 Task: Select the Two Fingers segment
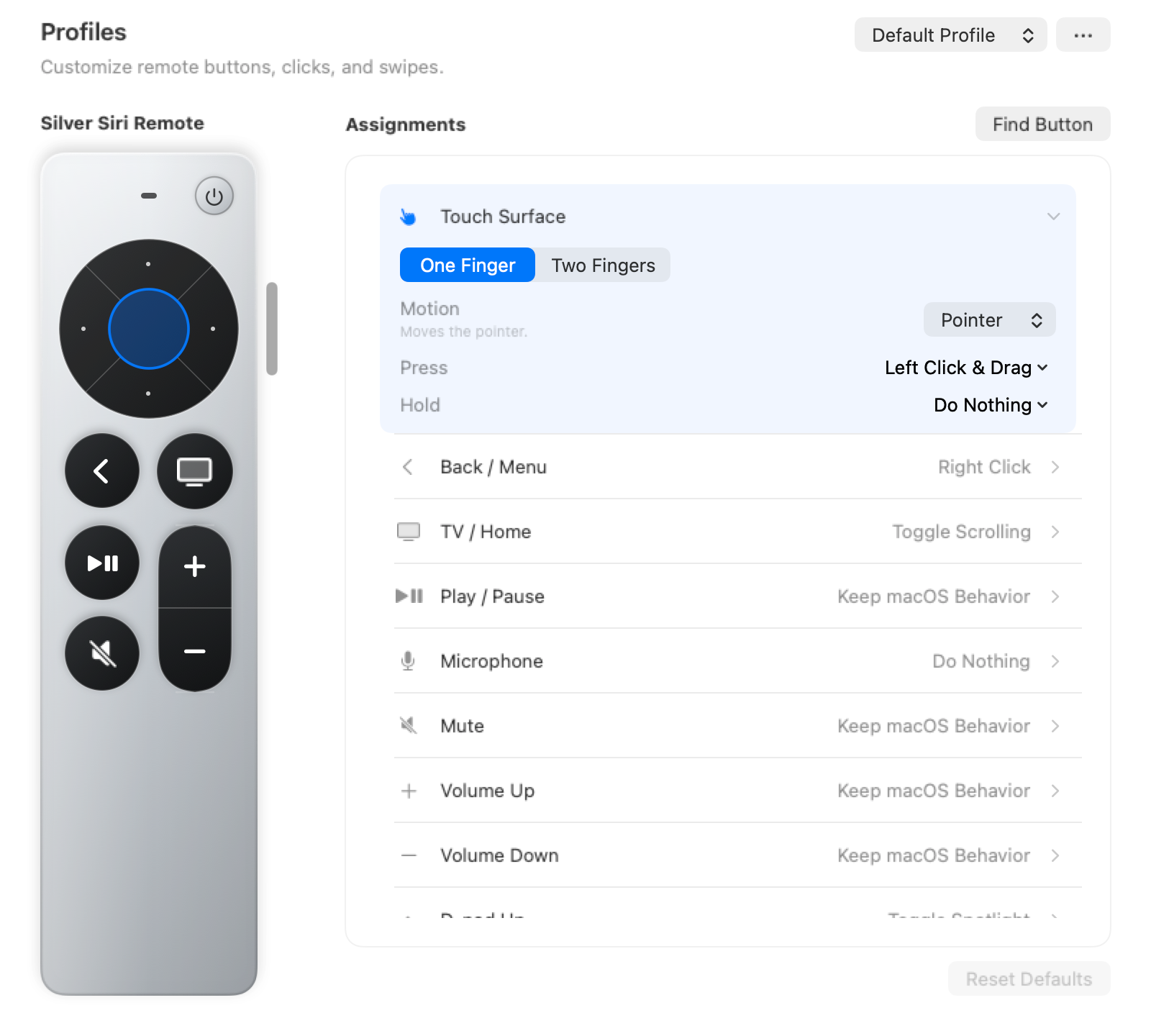603,265
